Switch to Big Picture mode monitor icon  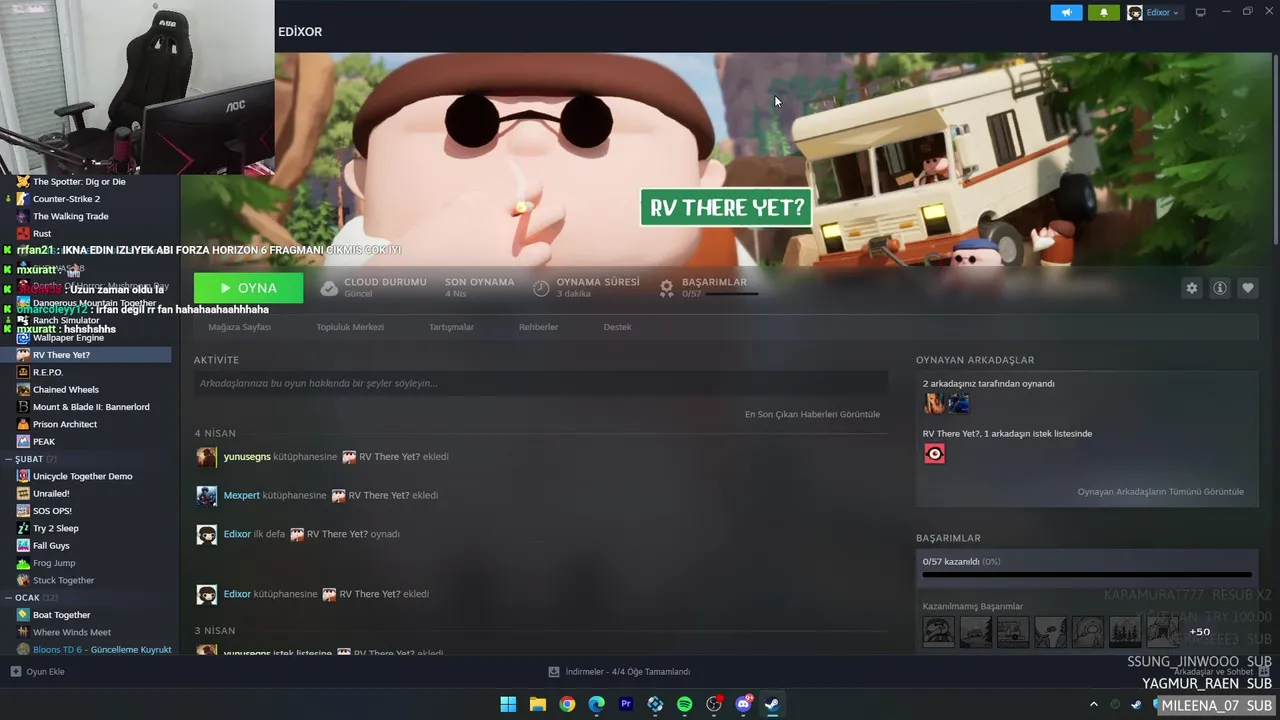click(1201, 13)
